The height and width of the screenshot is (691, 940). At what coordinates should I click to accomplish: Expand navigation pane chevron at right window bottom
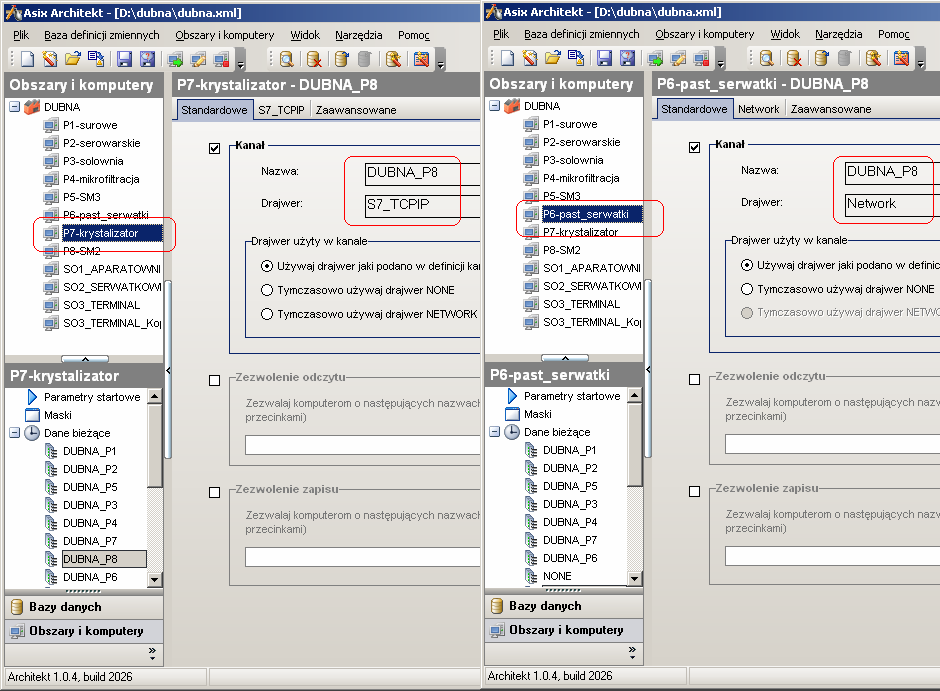pyautogui.click(x=632, y=653)
